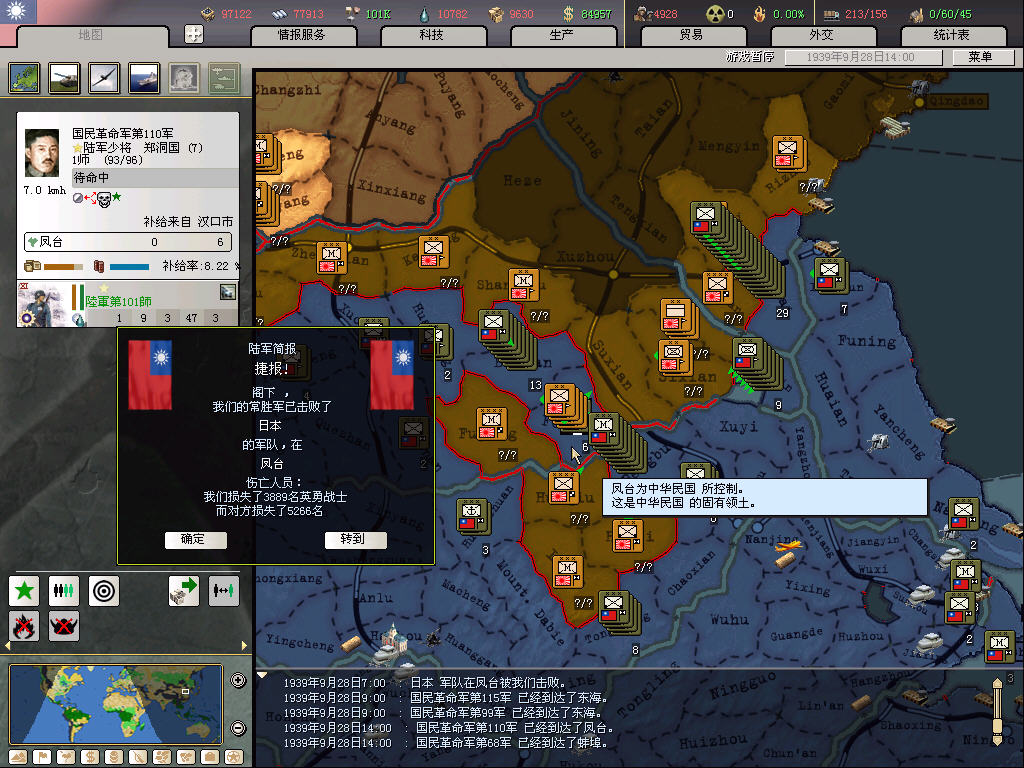Viewport: 1024px width, 768px height.
Task: Click the dissent flame icon beside 0.00%
Action: click(760, 14)
